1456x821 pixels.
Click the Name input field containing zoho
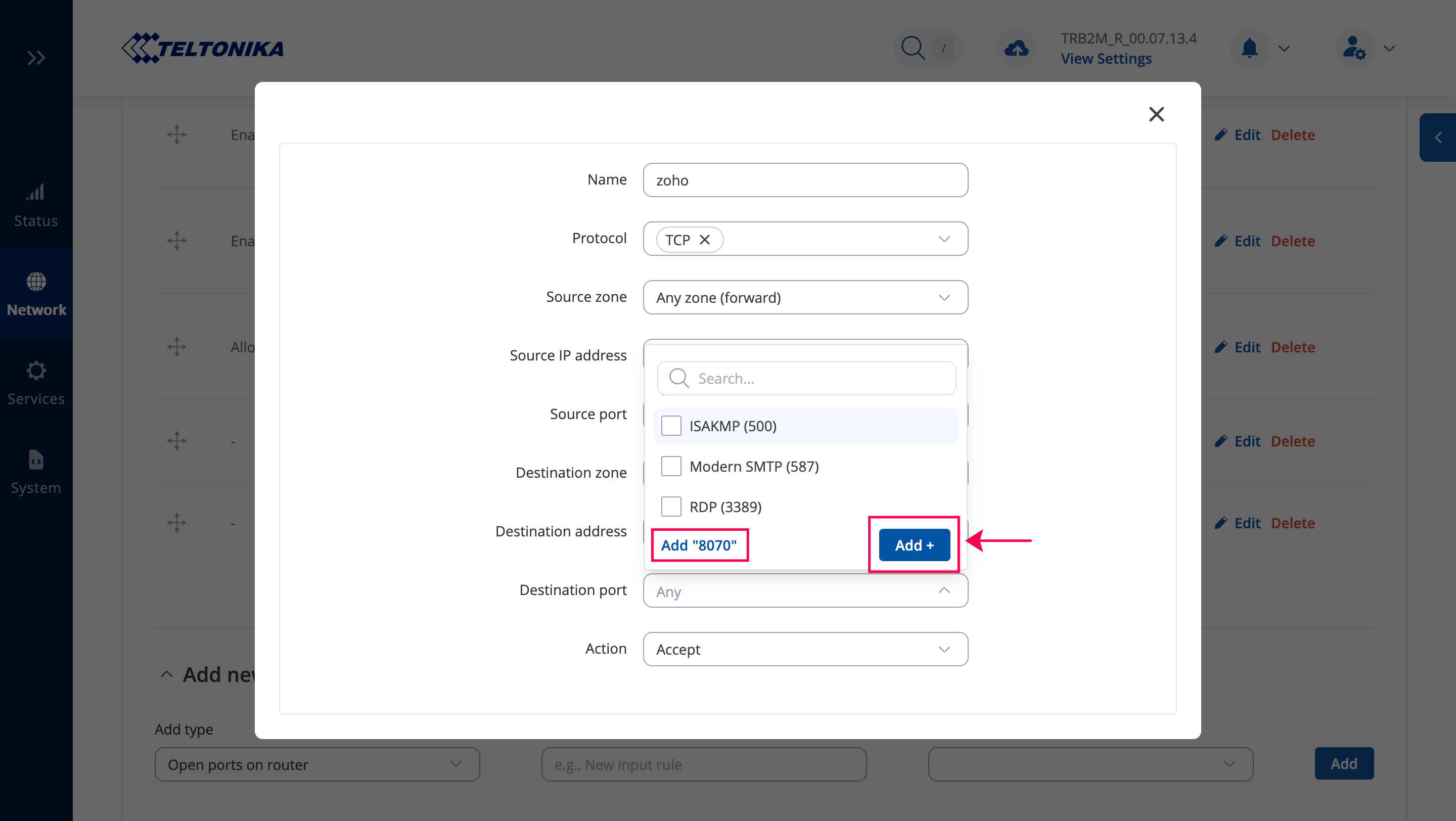click(x=805, y=180)
